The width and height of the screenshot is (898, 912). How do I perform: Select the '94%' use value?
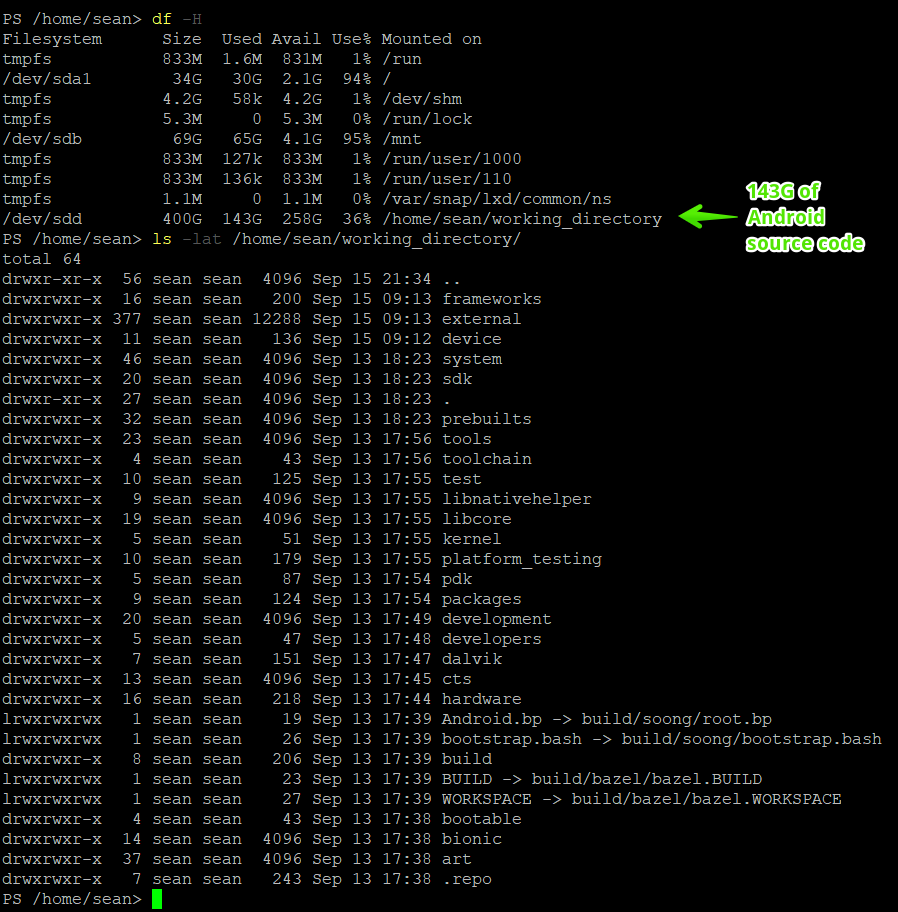[357, 79]
